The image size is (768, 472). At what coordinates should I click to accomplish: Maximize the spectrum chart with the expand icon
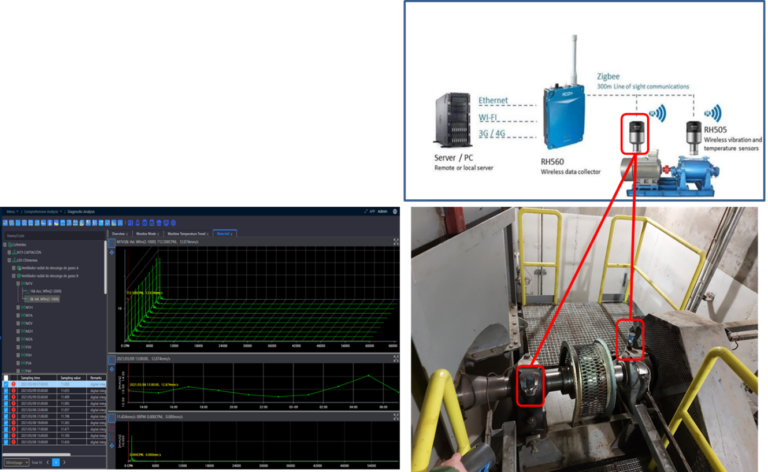coord(396,417)
